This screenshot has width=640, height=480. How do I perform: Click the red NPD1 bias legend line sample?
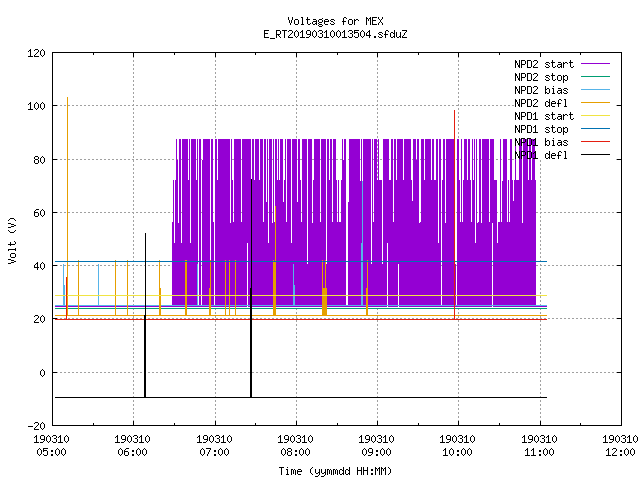click(x=596, y=142)
